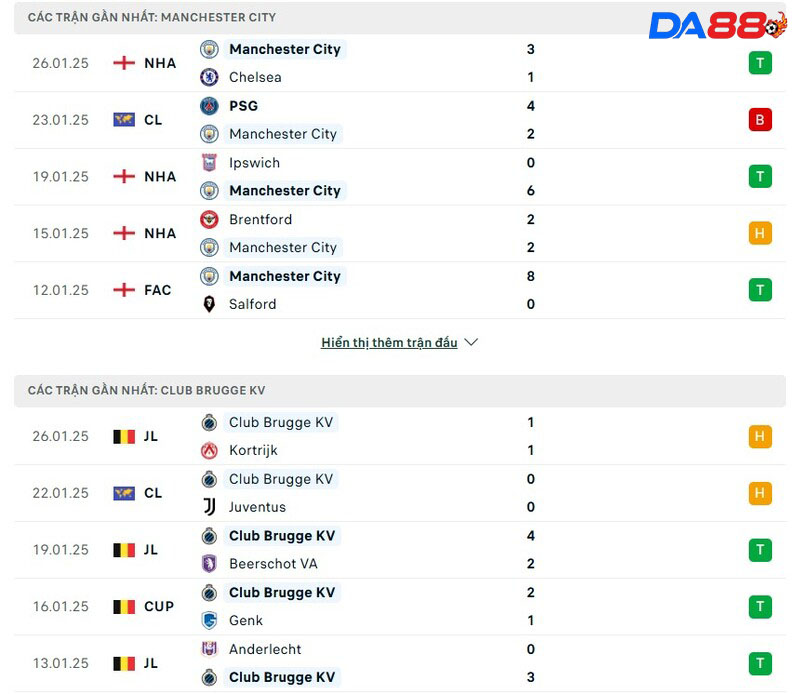Click the DA88 logo
The image size is (800, 694).
[x=717, y=25]
